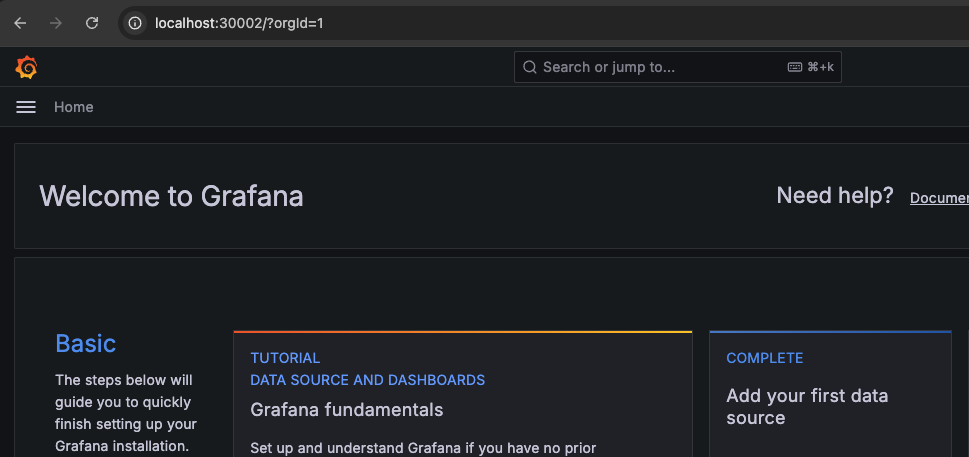Open the Documentation link
This screenshot has height=457, width=969.
939,198
